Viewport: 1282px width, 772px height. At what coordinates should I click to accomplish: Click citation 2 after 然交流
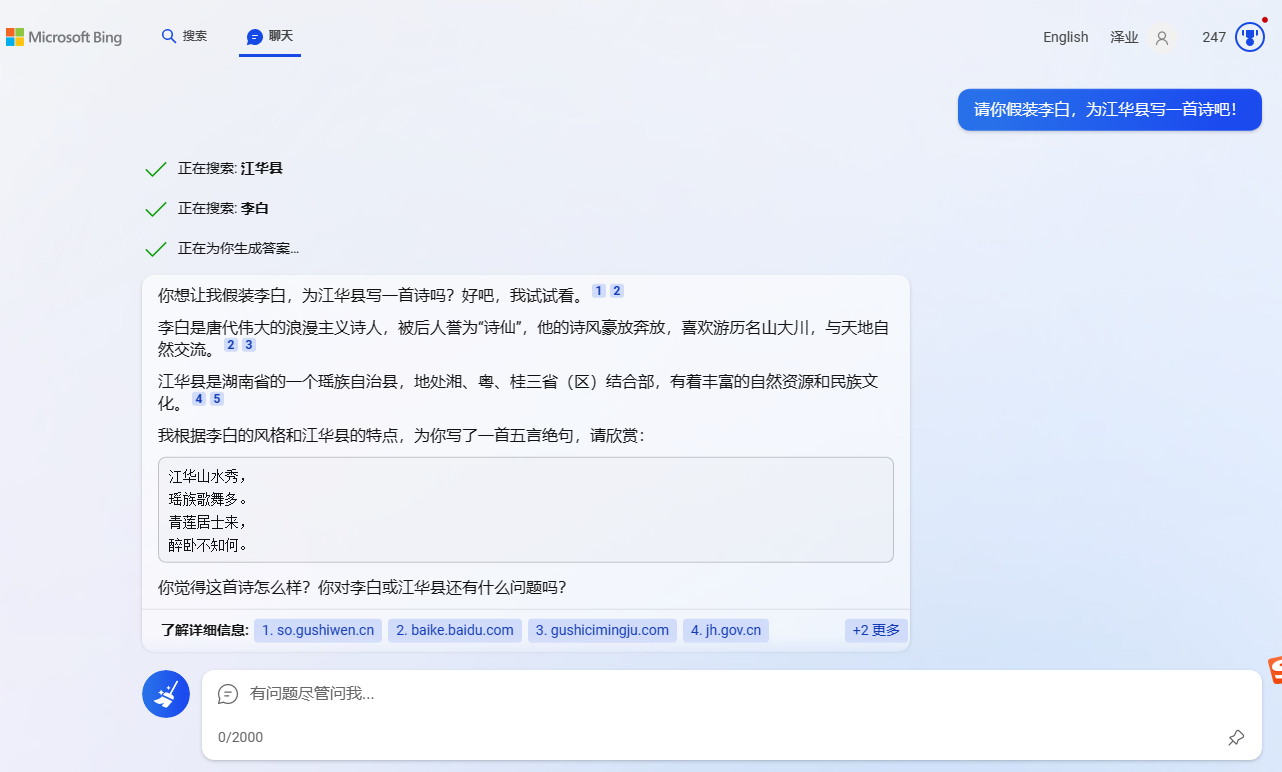click(231, 345)
